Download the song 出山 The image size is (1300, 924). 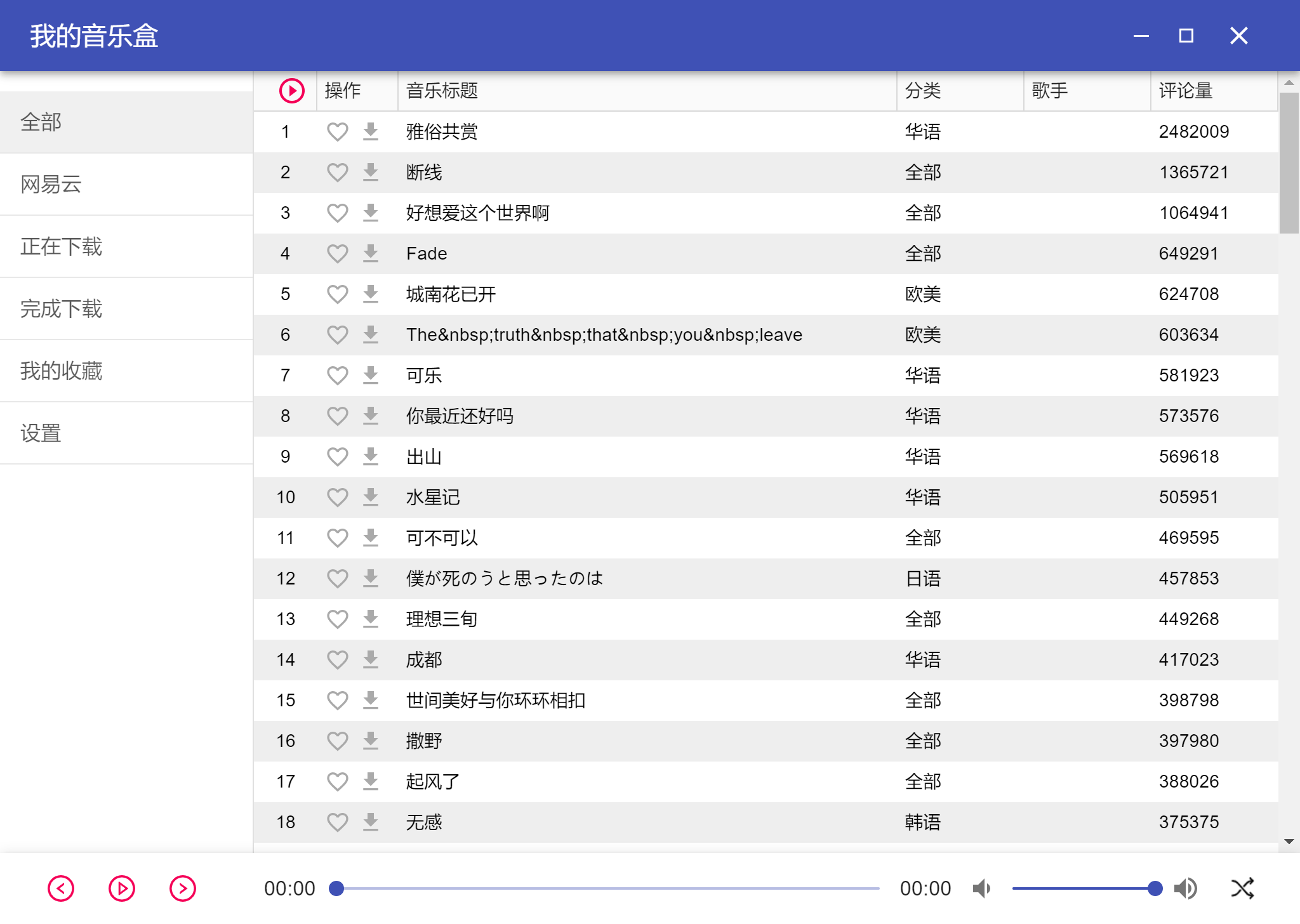point(371,456)
